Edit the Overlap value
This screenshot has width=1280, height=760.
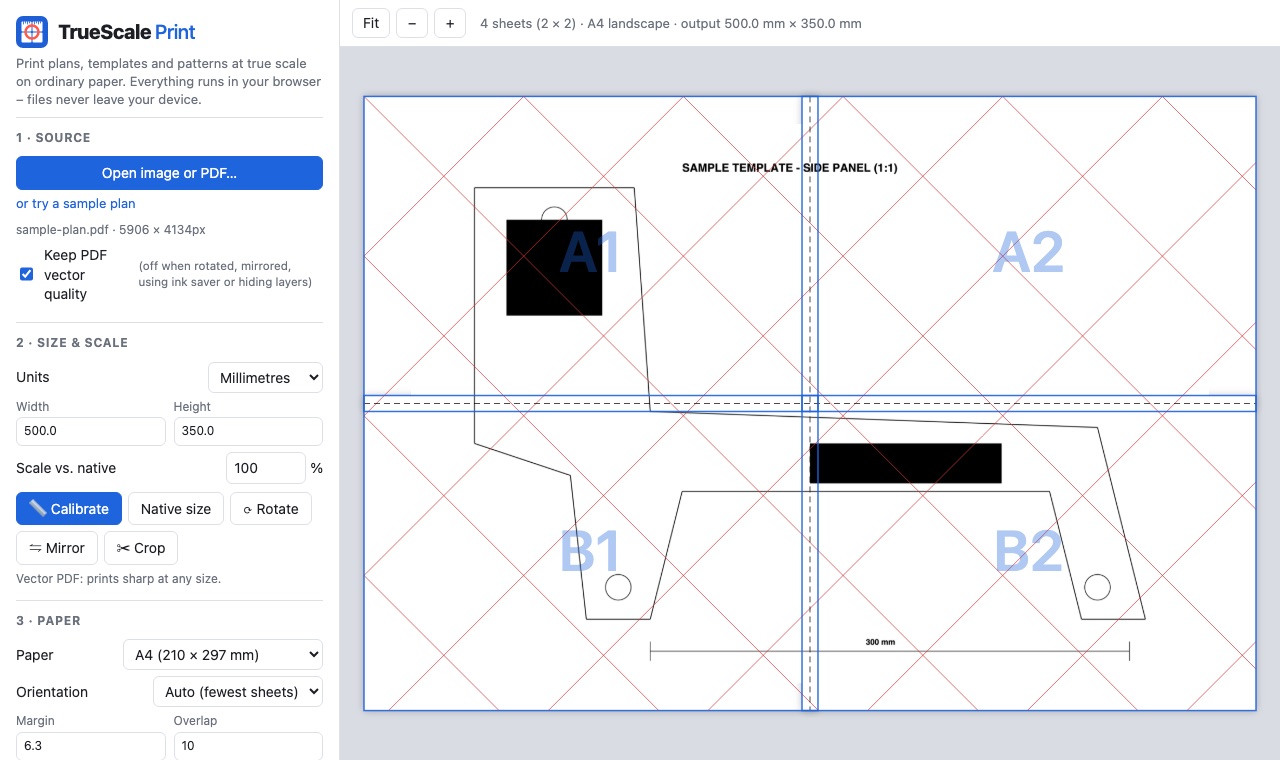pyautogui.click(x=248, y=746)
